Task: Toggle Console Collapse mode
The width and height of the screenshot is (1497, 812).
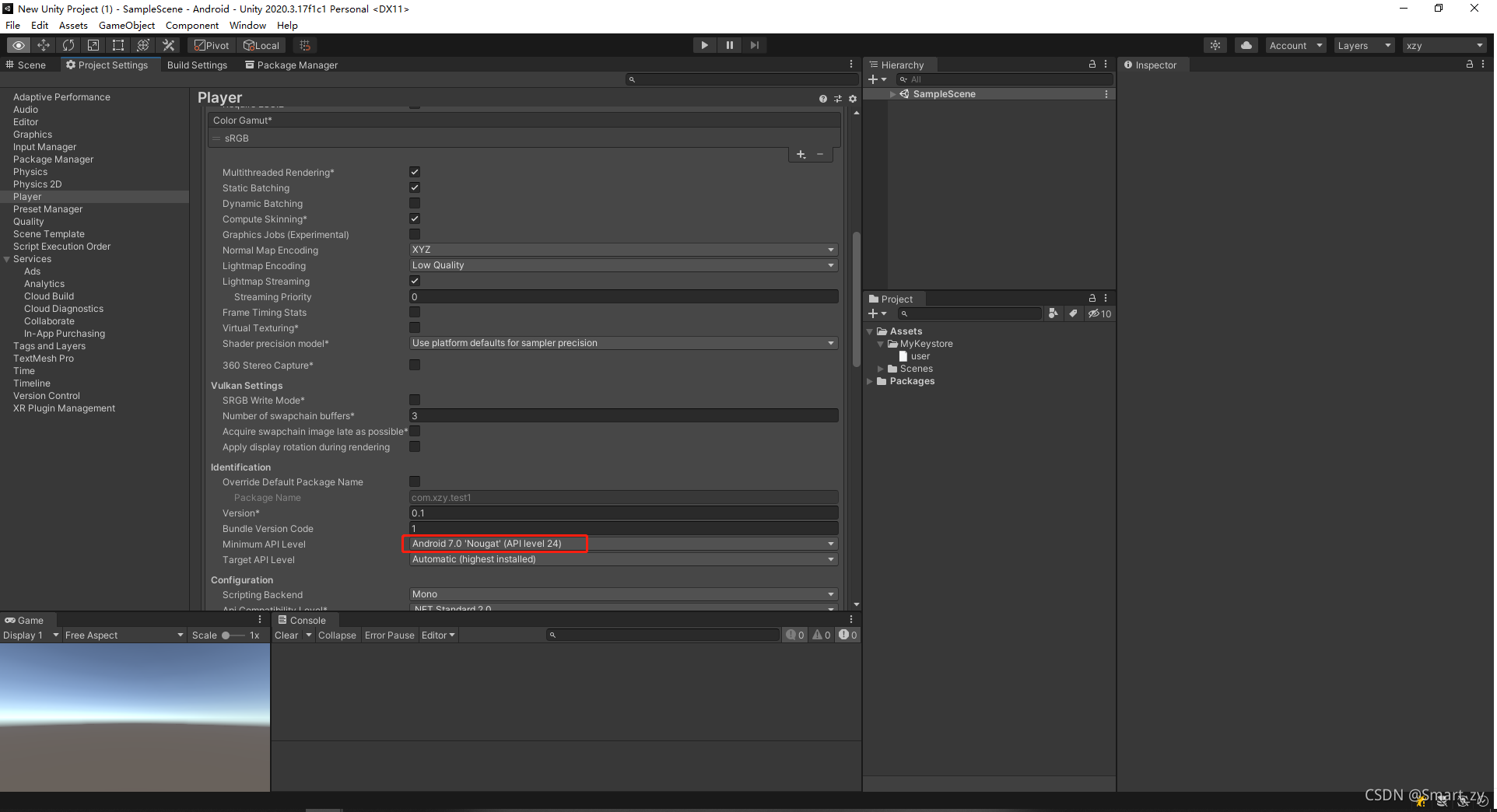Action: pos(337,635)
